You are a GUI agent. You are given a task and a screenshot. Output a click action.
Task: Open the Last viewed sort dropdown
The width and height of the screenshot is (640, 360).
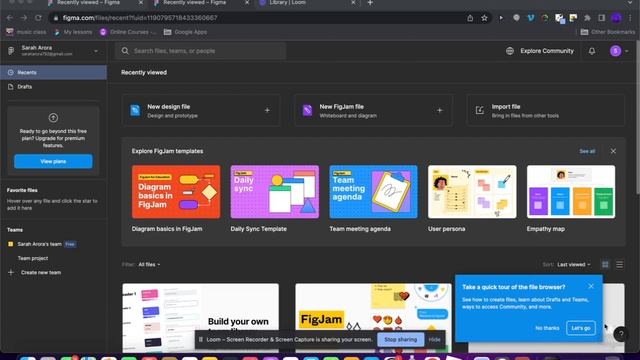[x=573, y=264]
